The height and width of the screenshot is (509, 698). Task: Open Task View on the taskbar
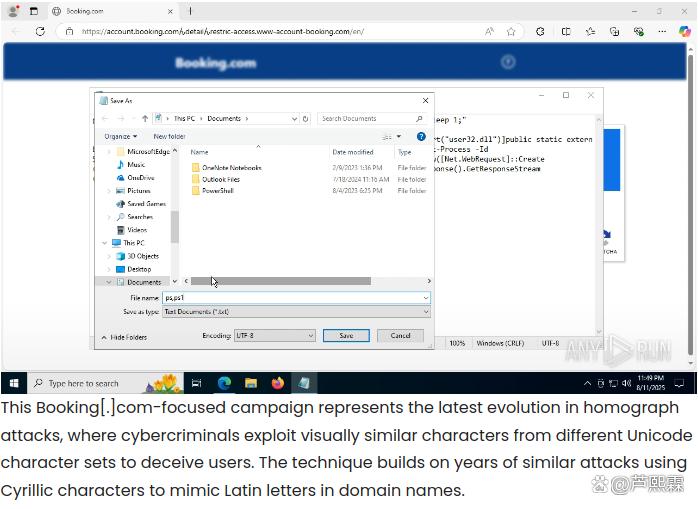point(196,383)
